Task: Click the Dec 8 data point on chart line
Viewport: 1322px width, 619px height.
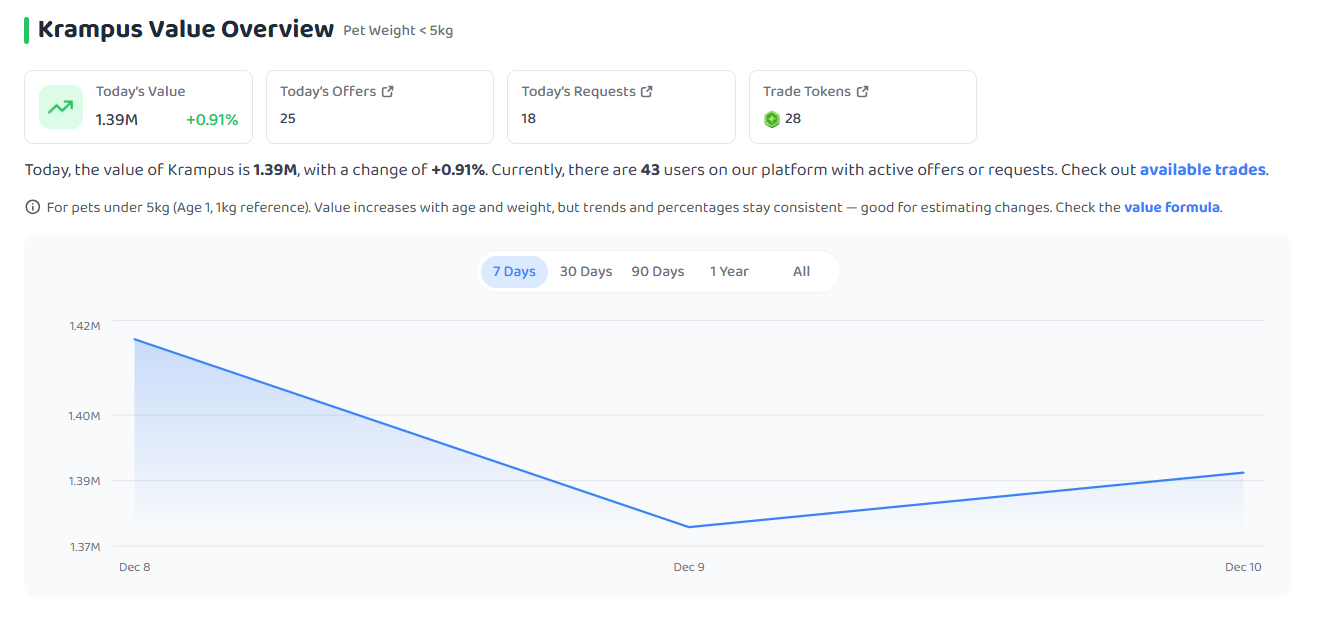Action: (x=134, y=339)
